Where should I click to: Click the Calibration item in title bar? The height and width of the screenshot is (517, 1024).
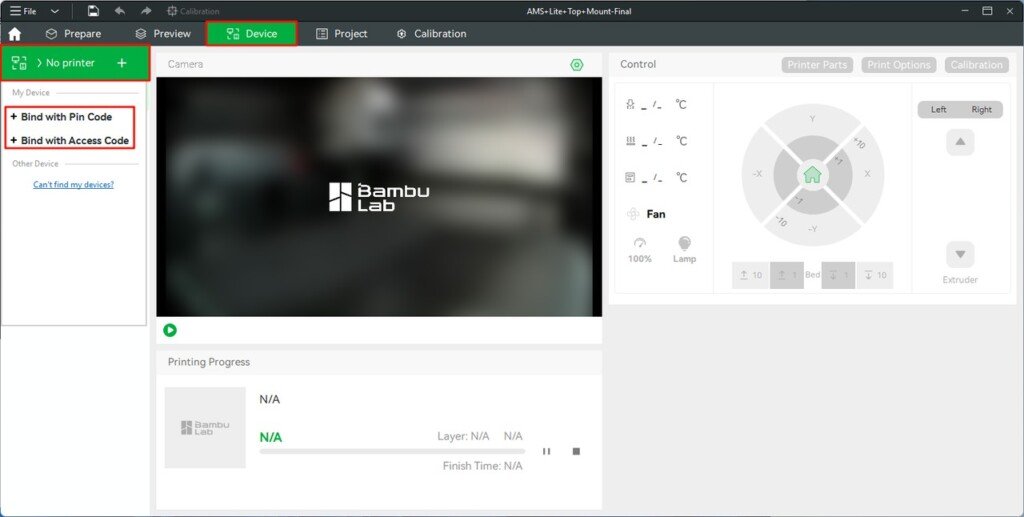(193, 11)
